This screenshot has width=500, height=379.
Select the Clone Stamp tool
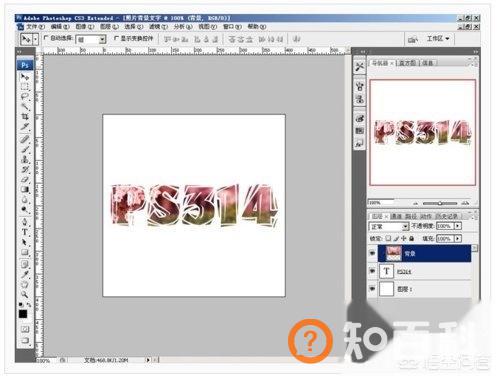pyautogui.click(x=25, y=159)
